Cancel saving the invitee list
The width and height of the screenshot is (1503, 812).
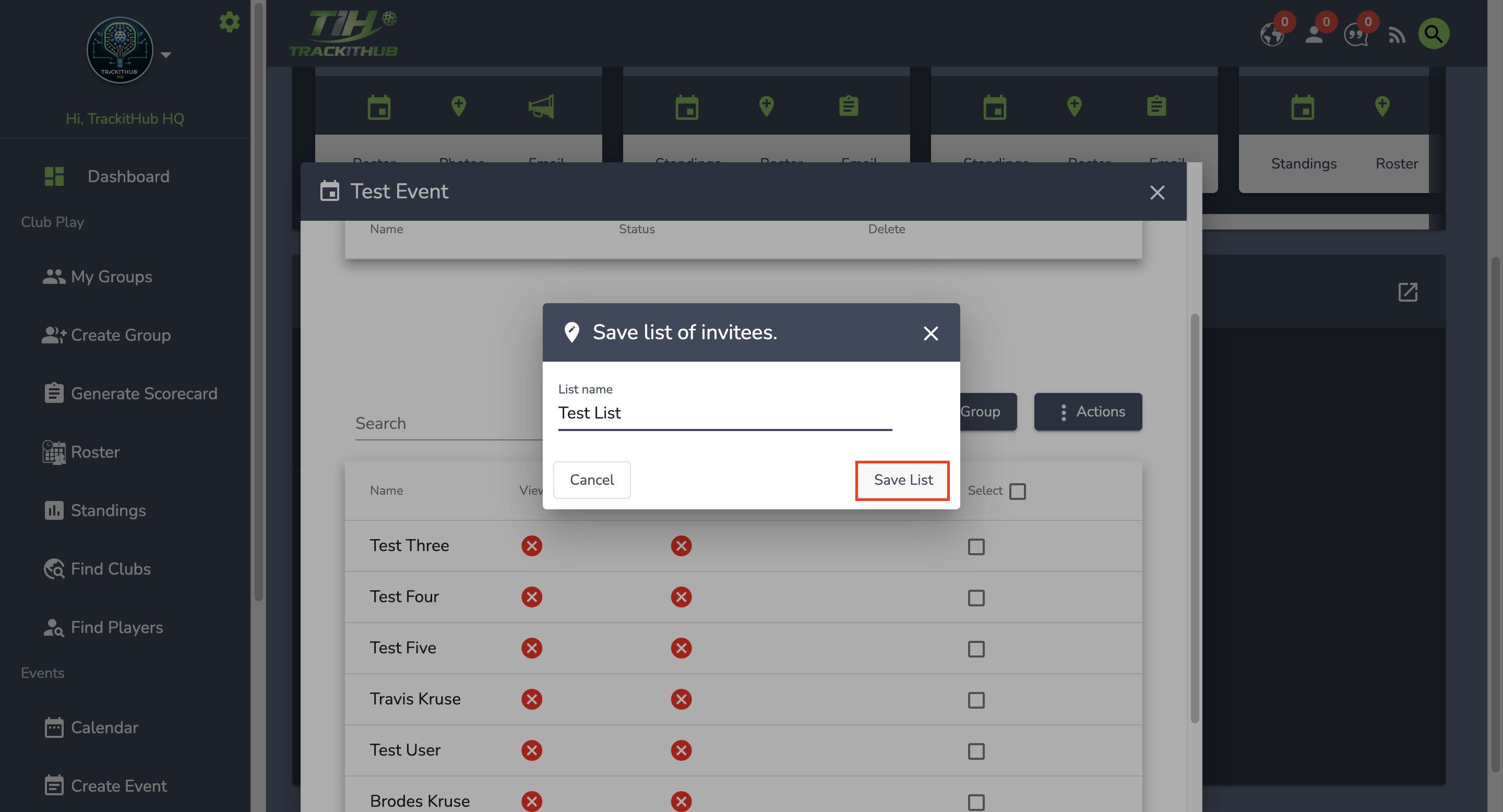point(592,480)
